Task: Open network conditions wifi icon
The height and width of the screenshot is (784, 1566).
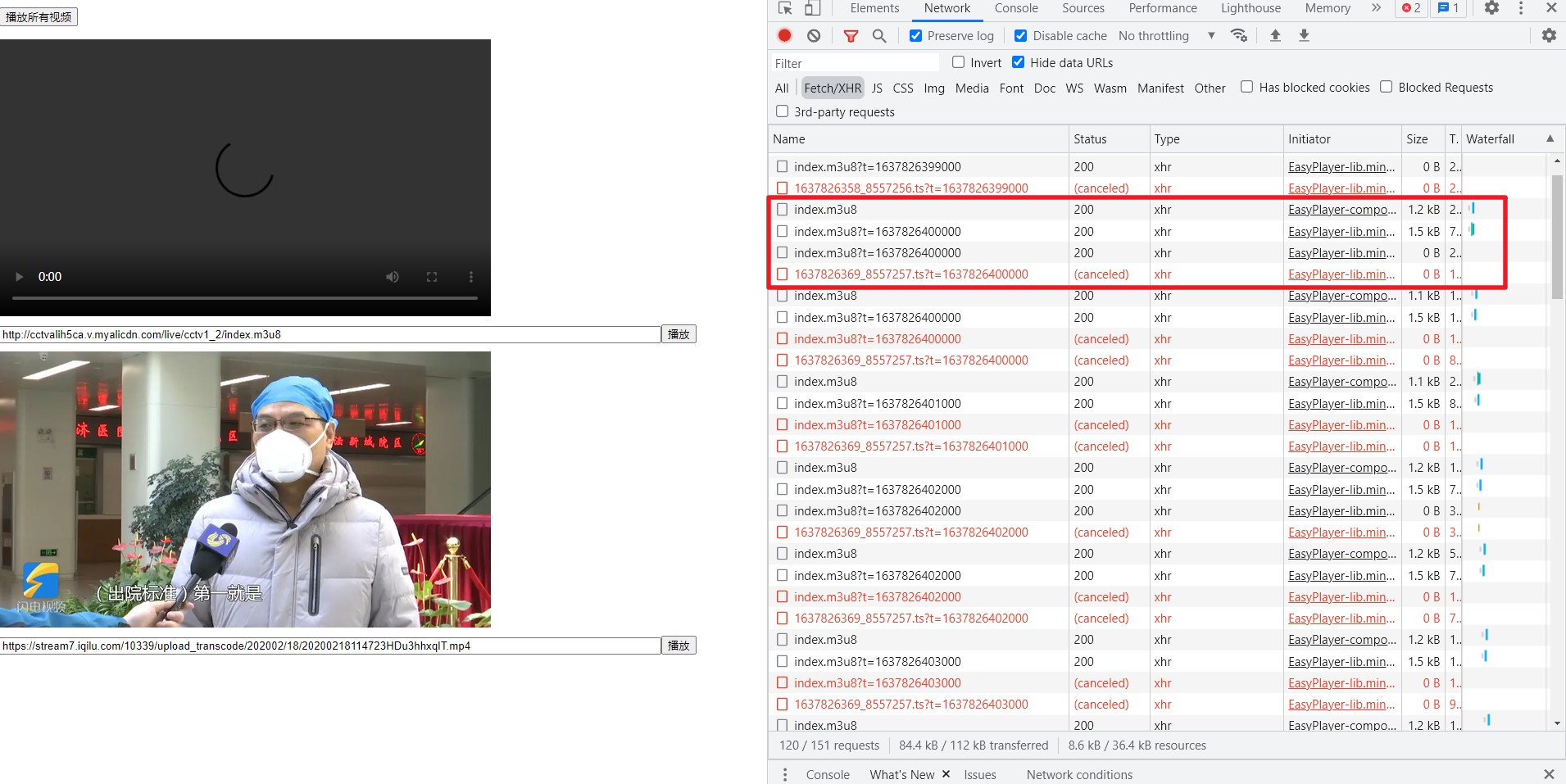Action: point(1239,35)
